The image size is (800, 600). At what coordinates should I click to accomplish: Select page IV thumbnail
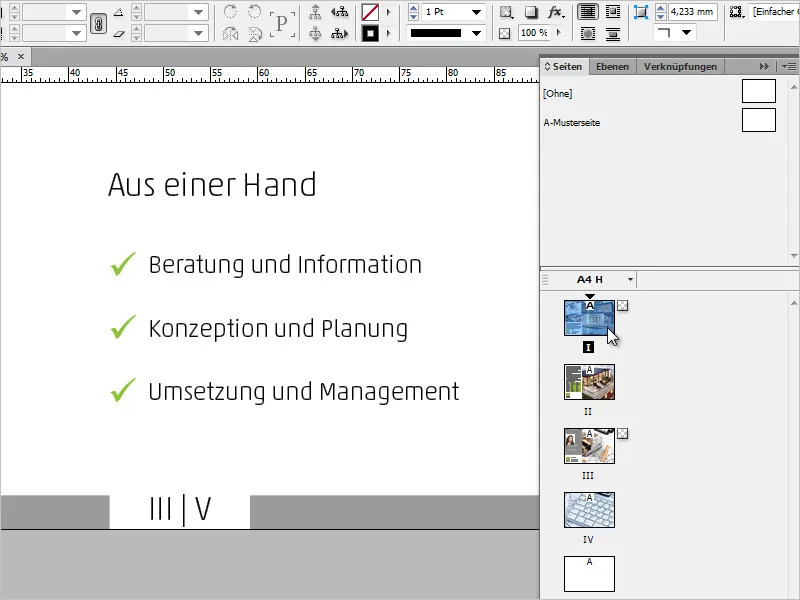pyautogui.click(x=589, y=510)
